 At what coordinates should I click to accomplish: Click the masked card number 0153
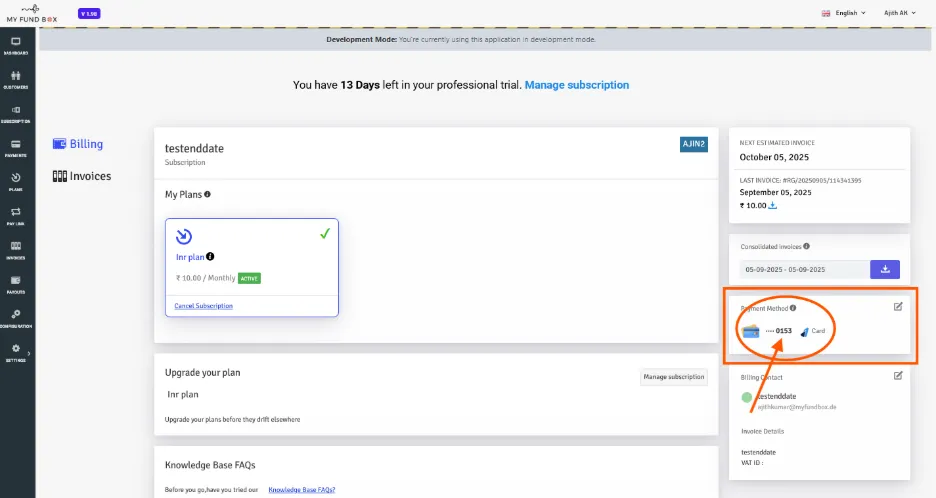tap(779, 331)
